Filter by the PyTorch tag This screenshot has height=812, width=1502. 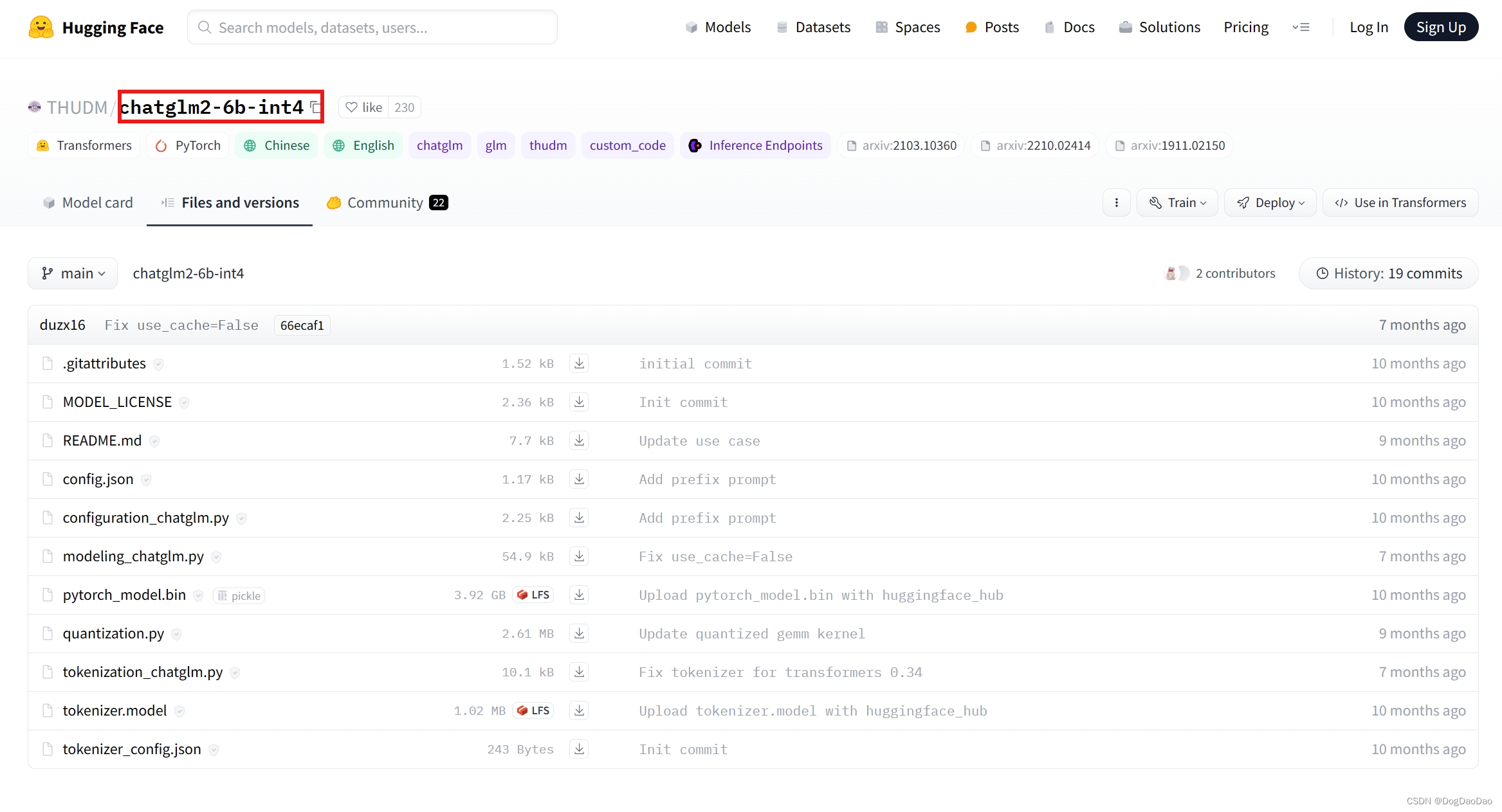coord(188,145)
